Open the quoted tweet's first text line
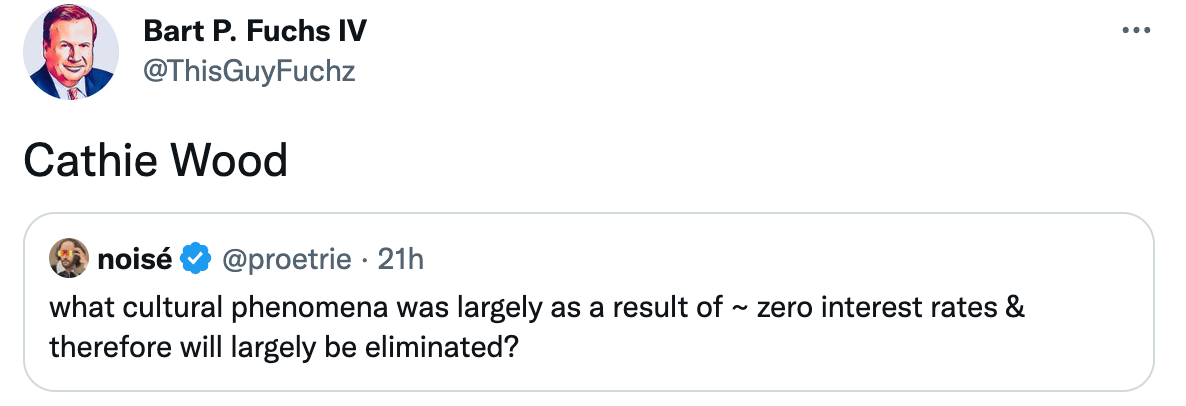This screenshot has width=1186, height=406. 536,307
